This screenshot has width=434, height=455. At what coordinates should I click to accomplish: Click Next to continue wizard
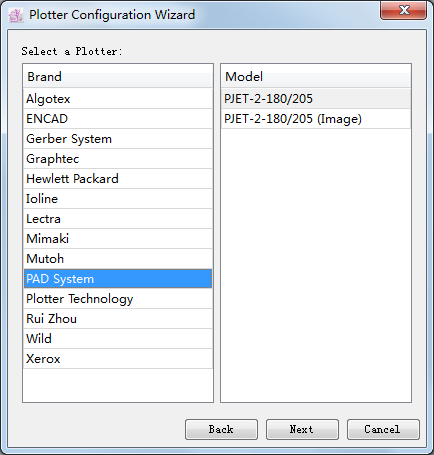tap(302, 429)
